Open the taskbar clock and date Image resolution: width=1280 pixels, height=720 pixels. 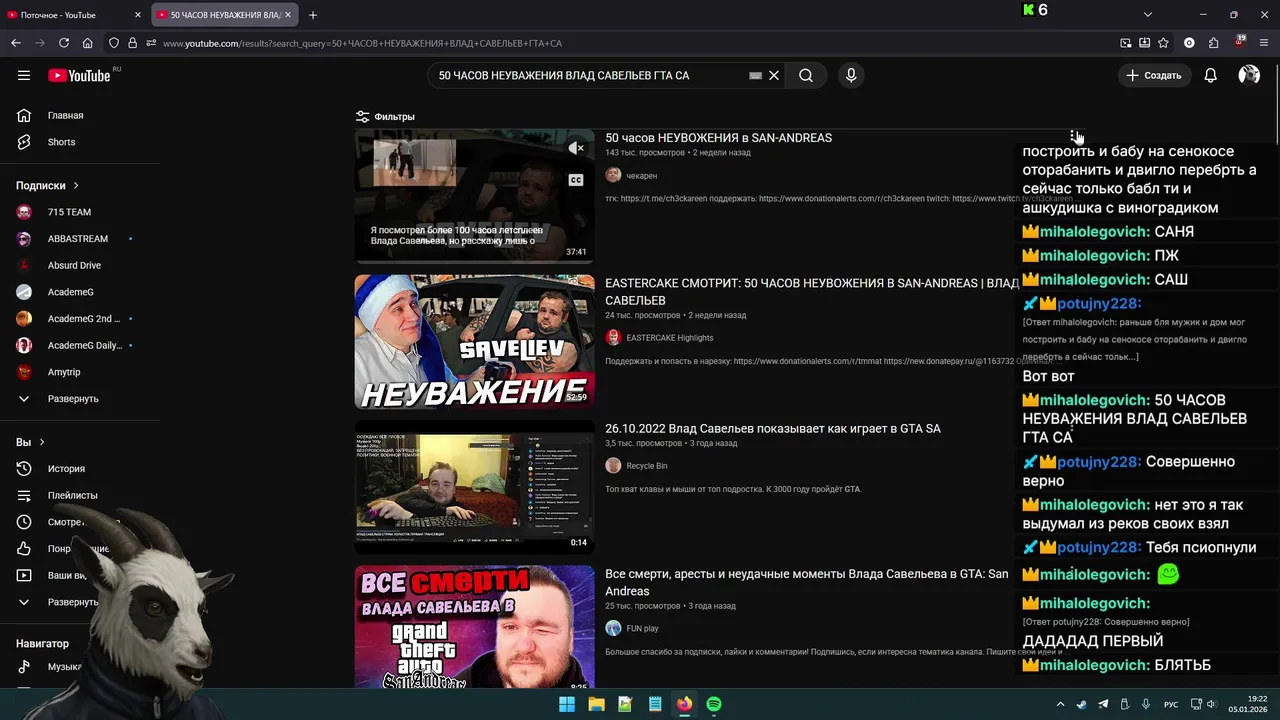click(x=1248, y=704)
